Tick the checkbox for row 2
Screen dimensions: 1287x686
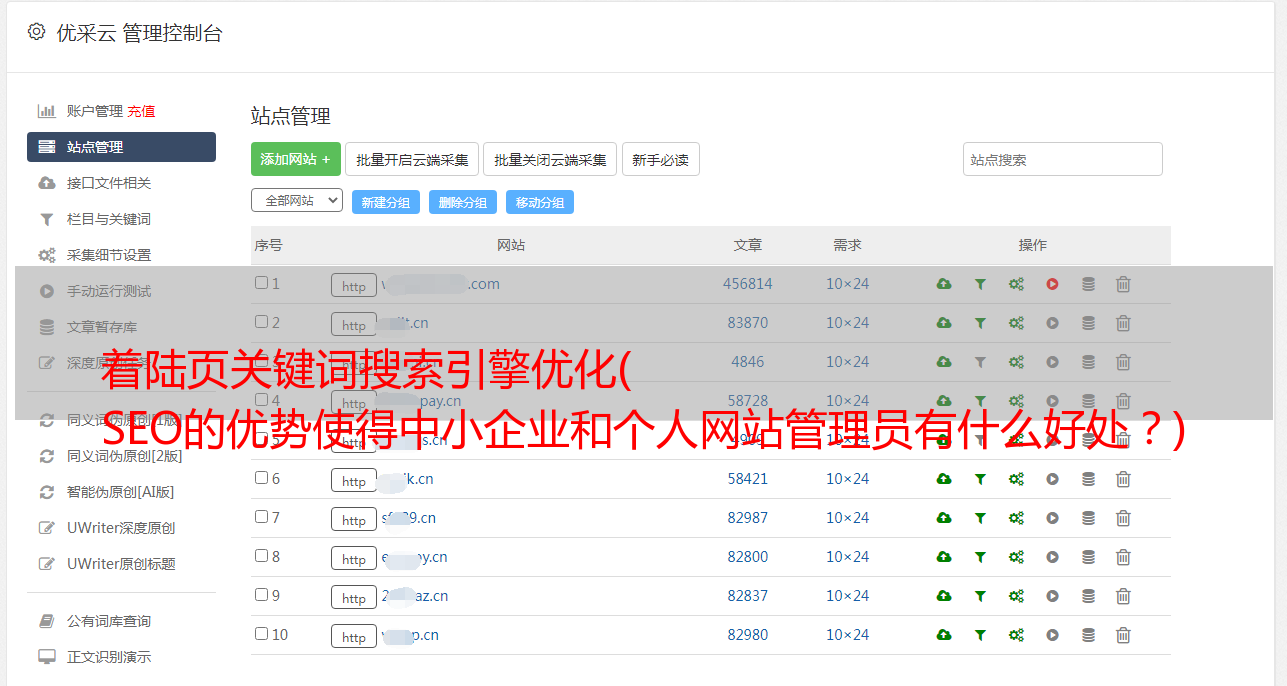click(x=261, y=322)
